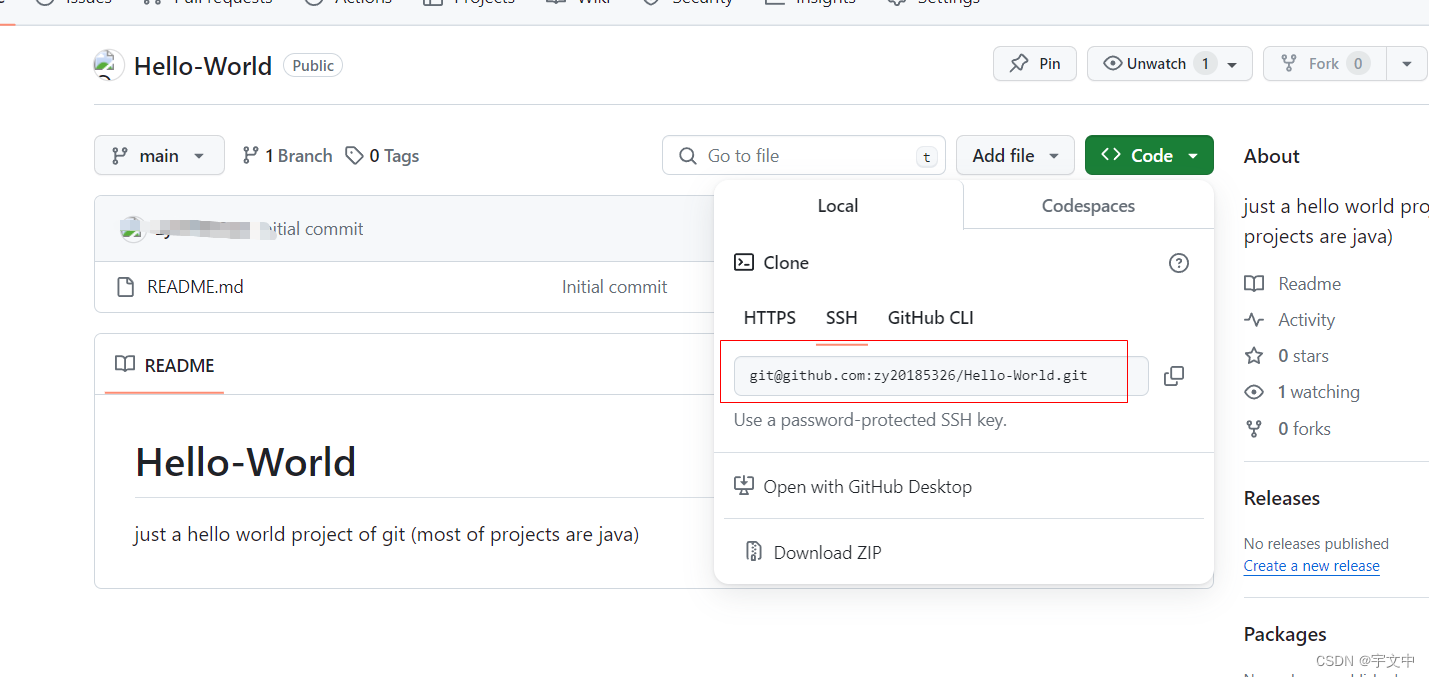Click the search magnifier in Go to file

(688, 156)
